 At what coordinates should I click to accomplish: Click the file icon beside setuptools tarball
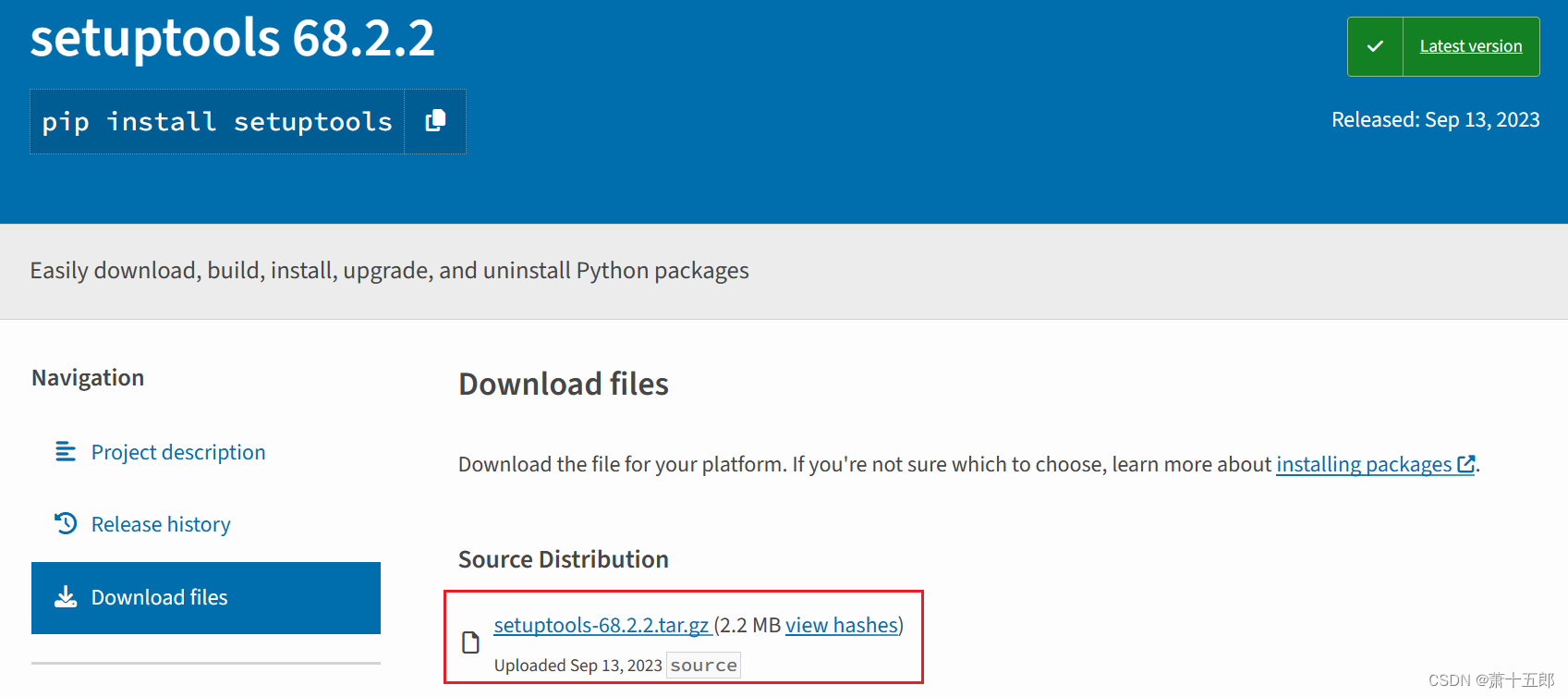tap(470, 642)
